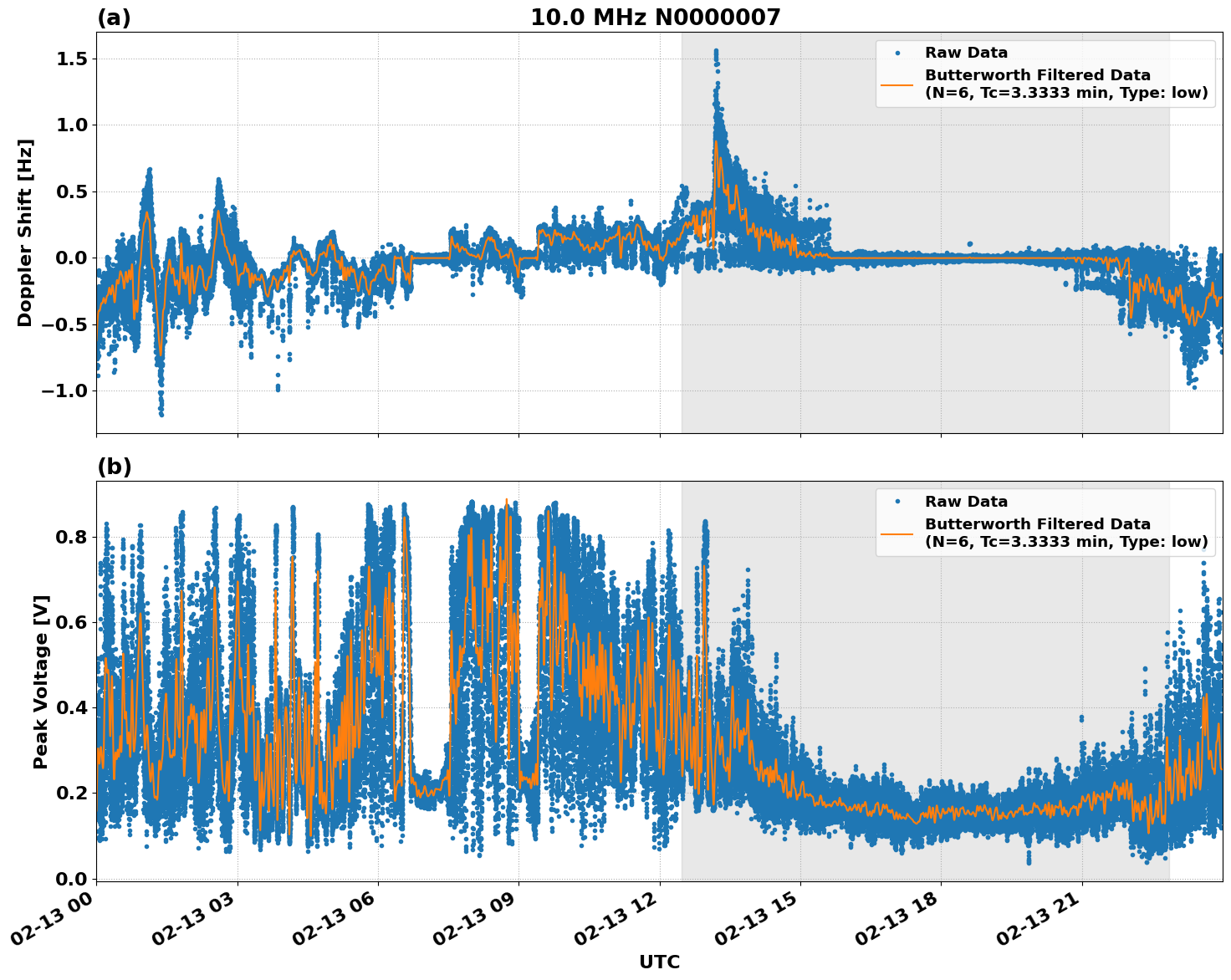This screenshot has width=1231, height=980.
Task: Click the subplot label (a)
Action: point(114,16)
